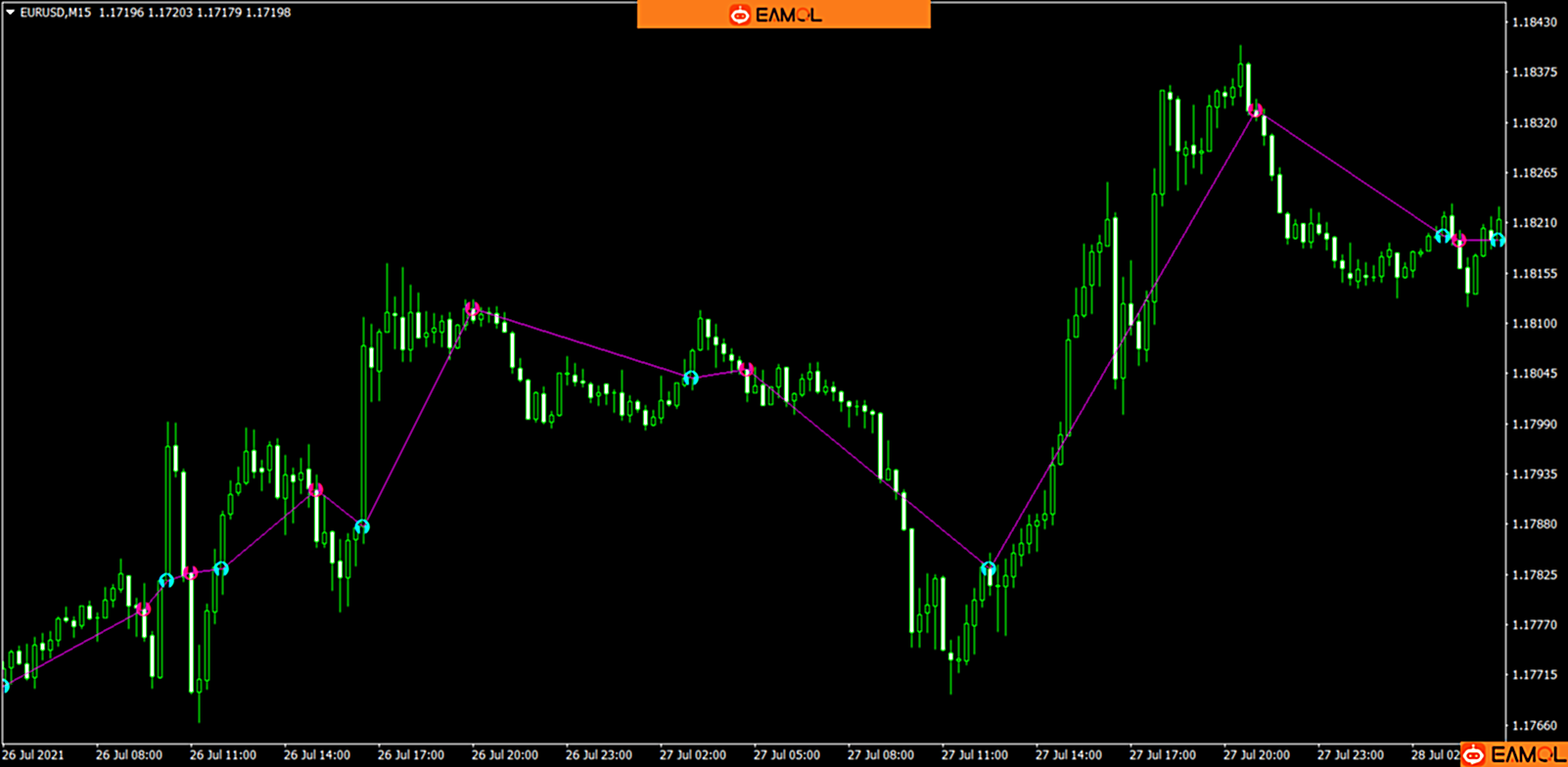Image resolution: width=1568 pixels, height=767 pixels.
Task: Select the cyan marker at the 27 Jul 11:00 low
Action: point(989,568)
